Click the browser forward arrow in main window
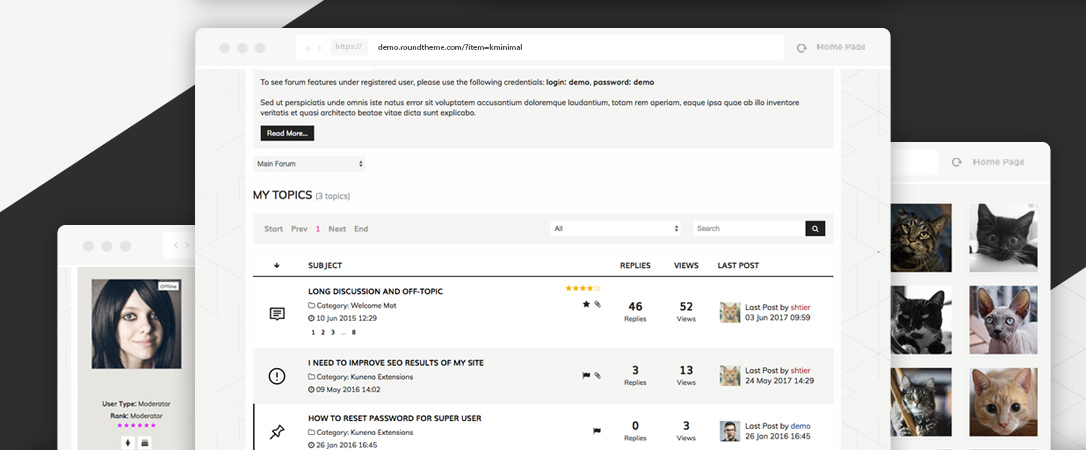Viewport: 1086px width, 450px height. click(x=319, y=48)
